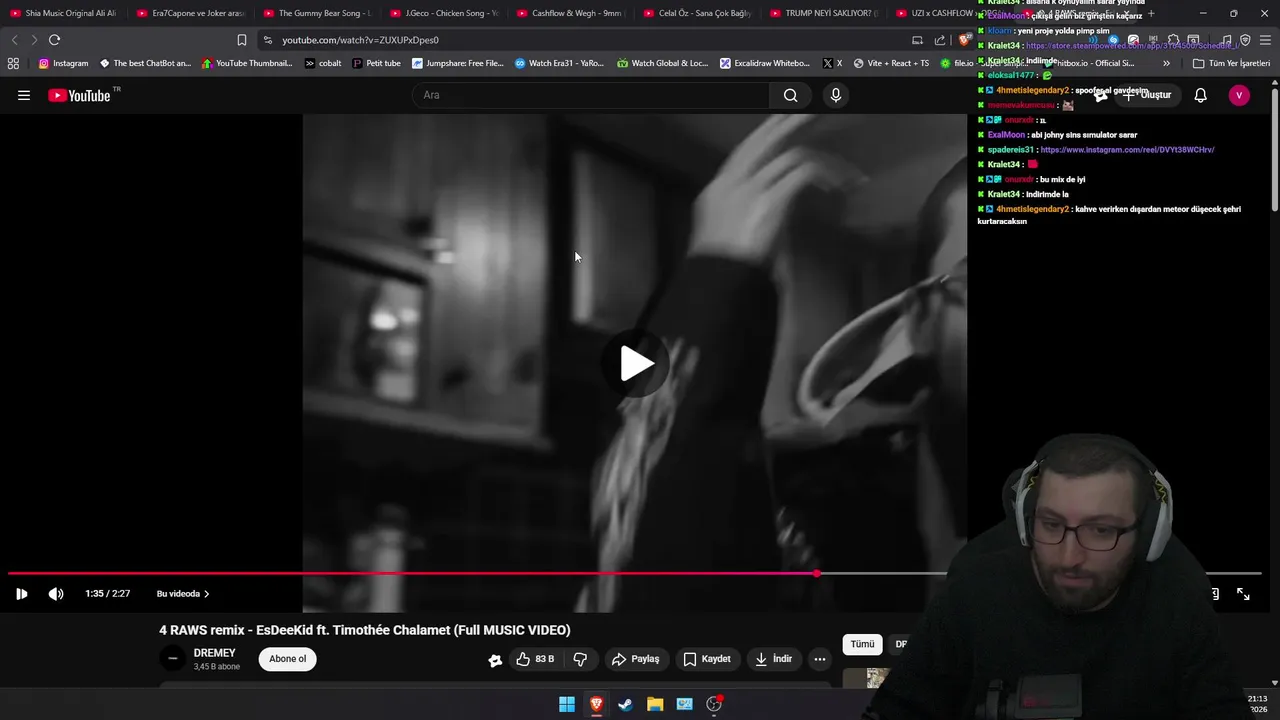Viewport: 1280px width, 720px height.
Task: Go to the YouTube home logo
Action: pyautogui.click(x=79, y=95)
